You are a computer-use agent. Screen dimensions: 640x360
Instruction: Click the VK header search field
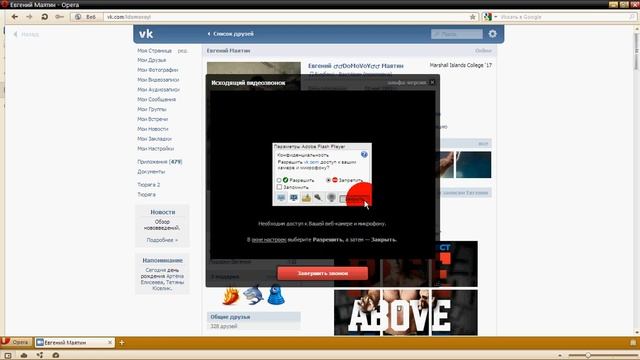coord(457,34)
